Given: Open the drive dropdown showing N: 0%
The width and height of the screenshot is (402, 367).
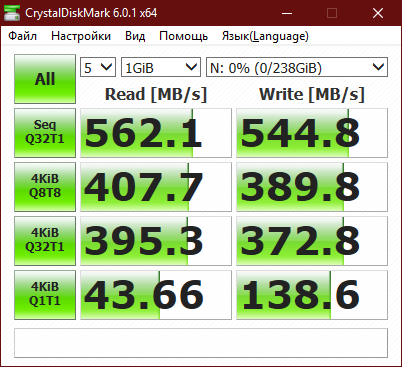Looking at the screenshot, I should coord(297,67).
